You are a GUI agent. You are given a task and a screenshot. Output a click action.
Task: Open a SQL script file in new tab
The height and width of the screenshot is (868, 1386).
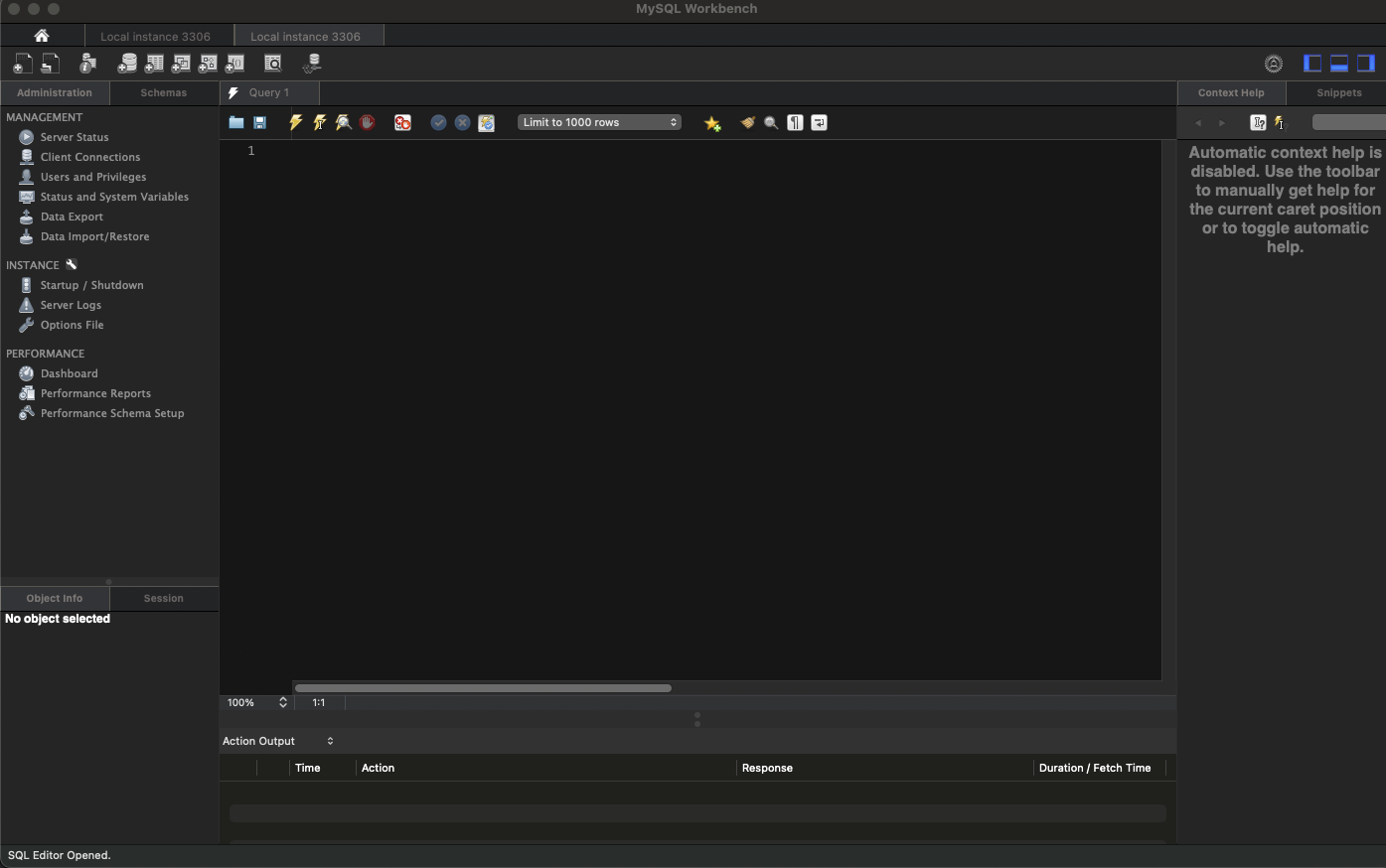[x=50, y=64]
